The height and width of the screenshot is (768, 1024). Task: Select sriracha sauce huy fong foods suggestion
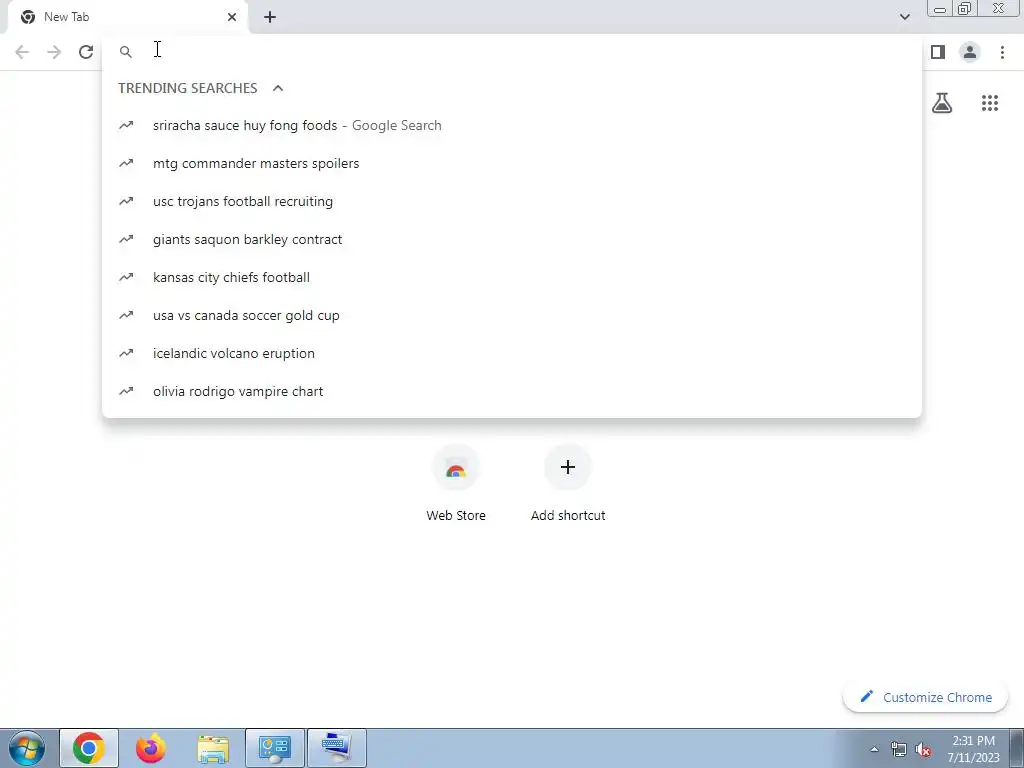pos(512,125)
